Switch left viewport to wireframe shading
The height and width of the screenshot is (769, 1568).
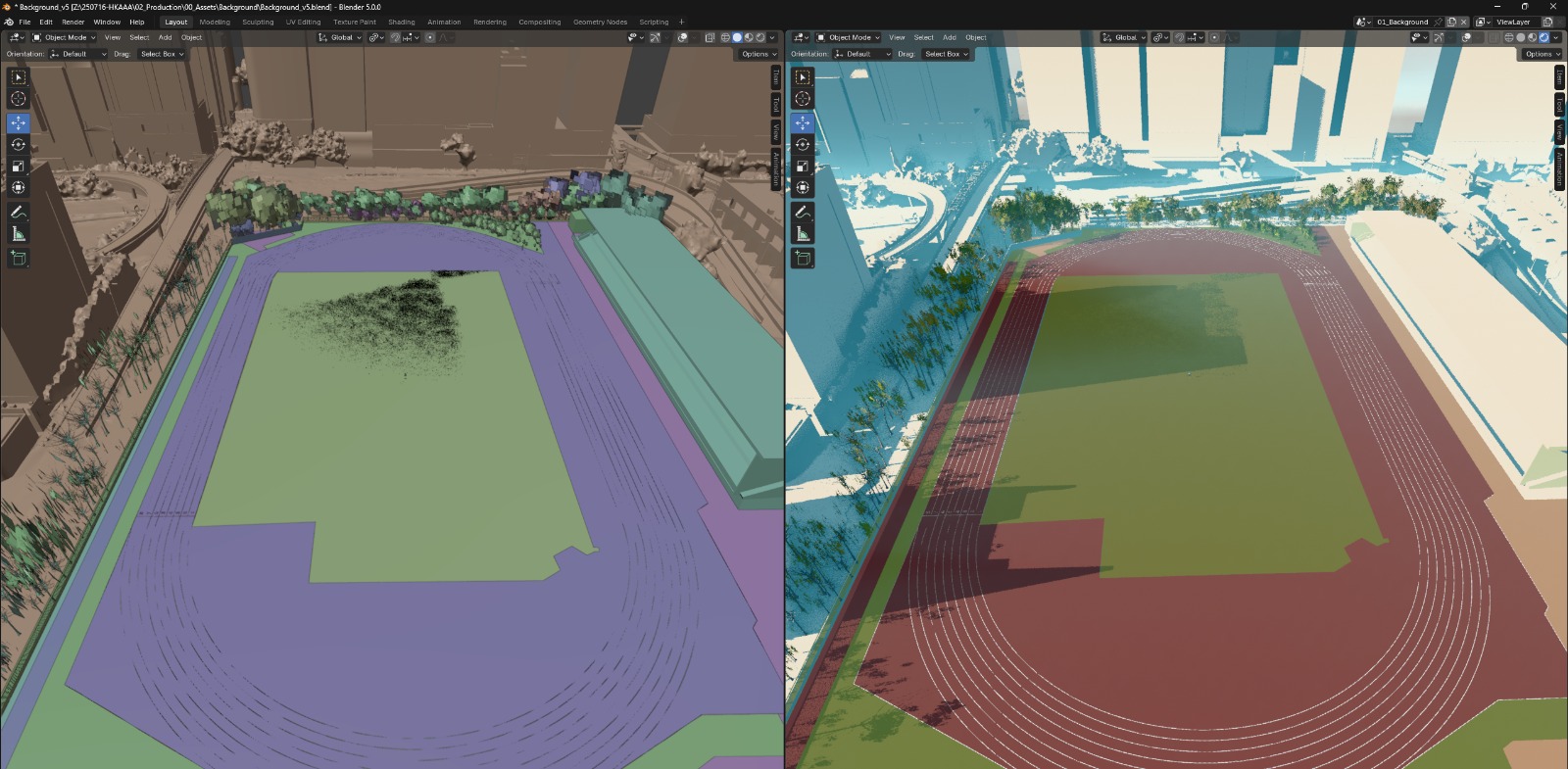tap(725, 37)
